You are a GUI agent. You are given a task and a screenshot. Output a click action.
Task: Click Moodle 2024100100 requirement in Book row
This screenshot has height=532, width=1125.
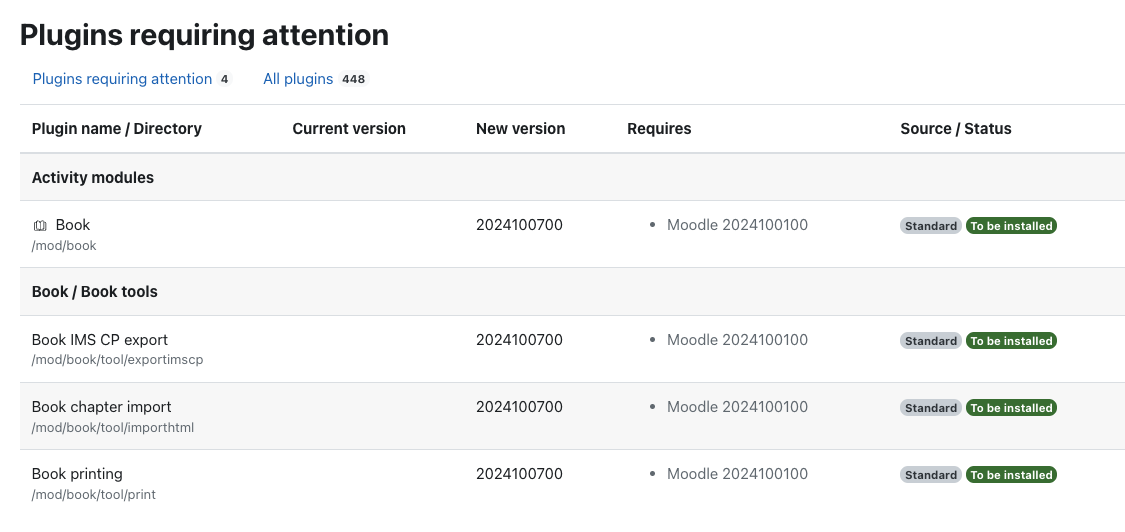tap(737, 225)
